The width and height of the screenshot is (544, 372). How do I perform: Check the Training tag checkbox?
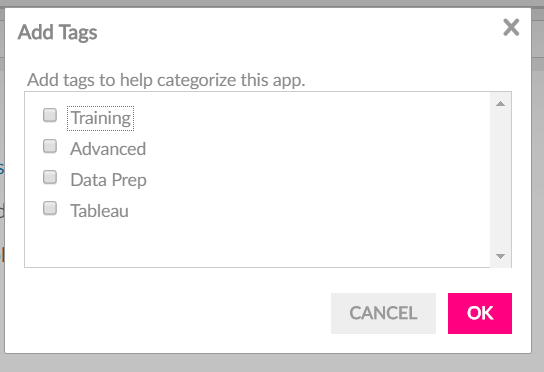(50, 115)
